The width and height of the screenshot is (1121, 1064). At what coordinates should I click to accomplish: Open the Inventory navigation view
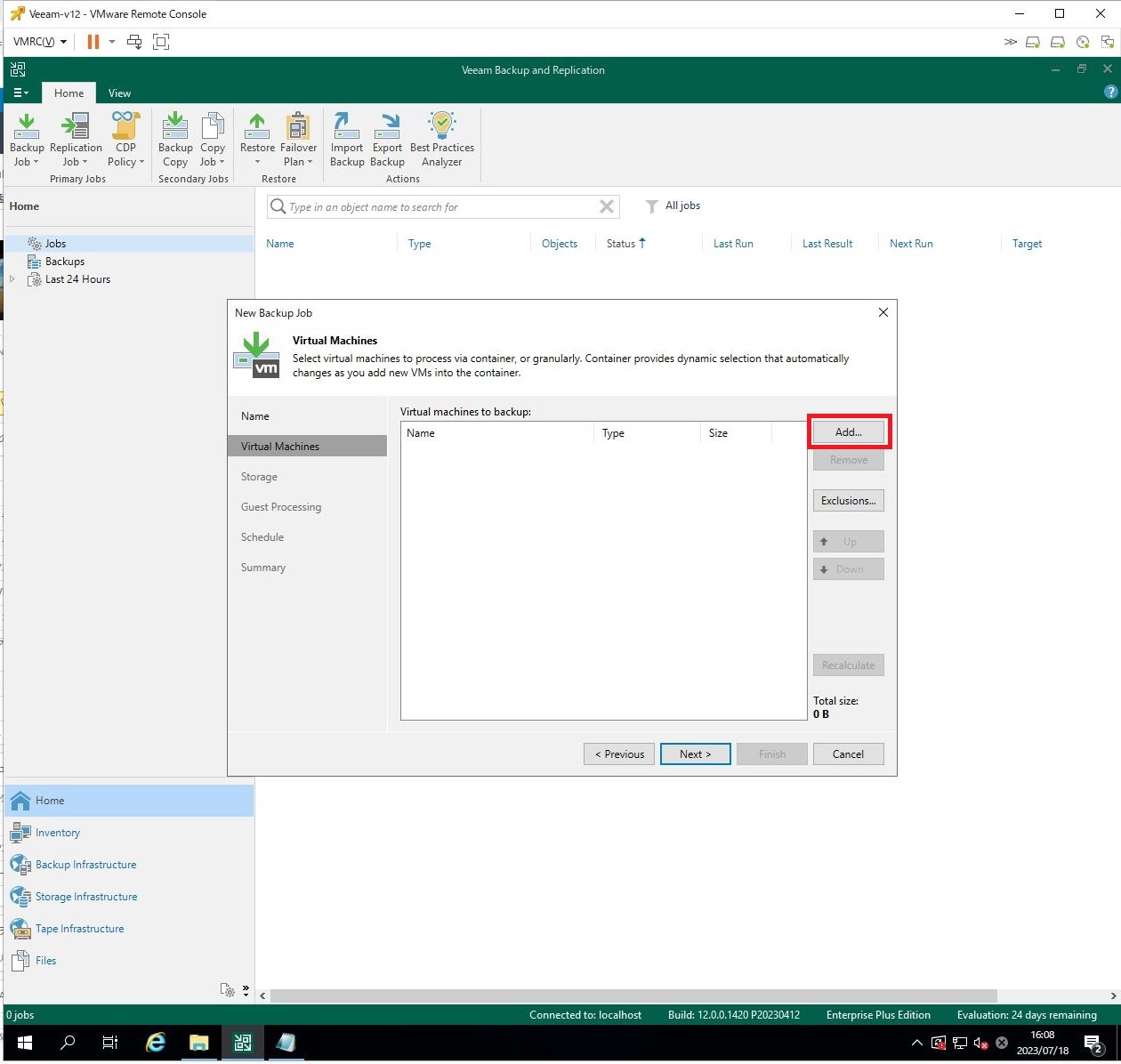click(129, 833)
